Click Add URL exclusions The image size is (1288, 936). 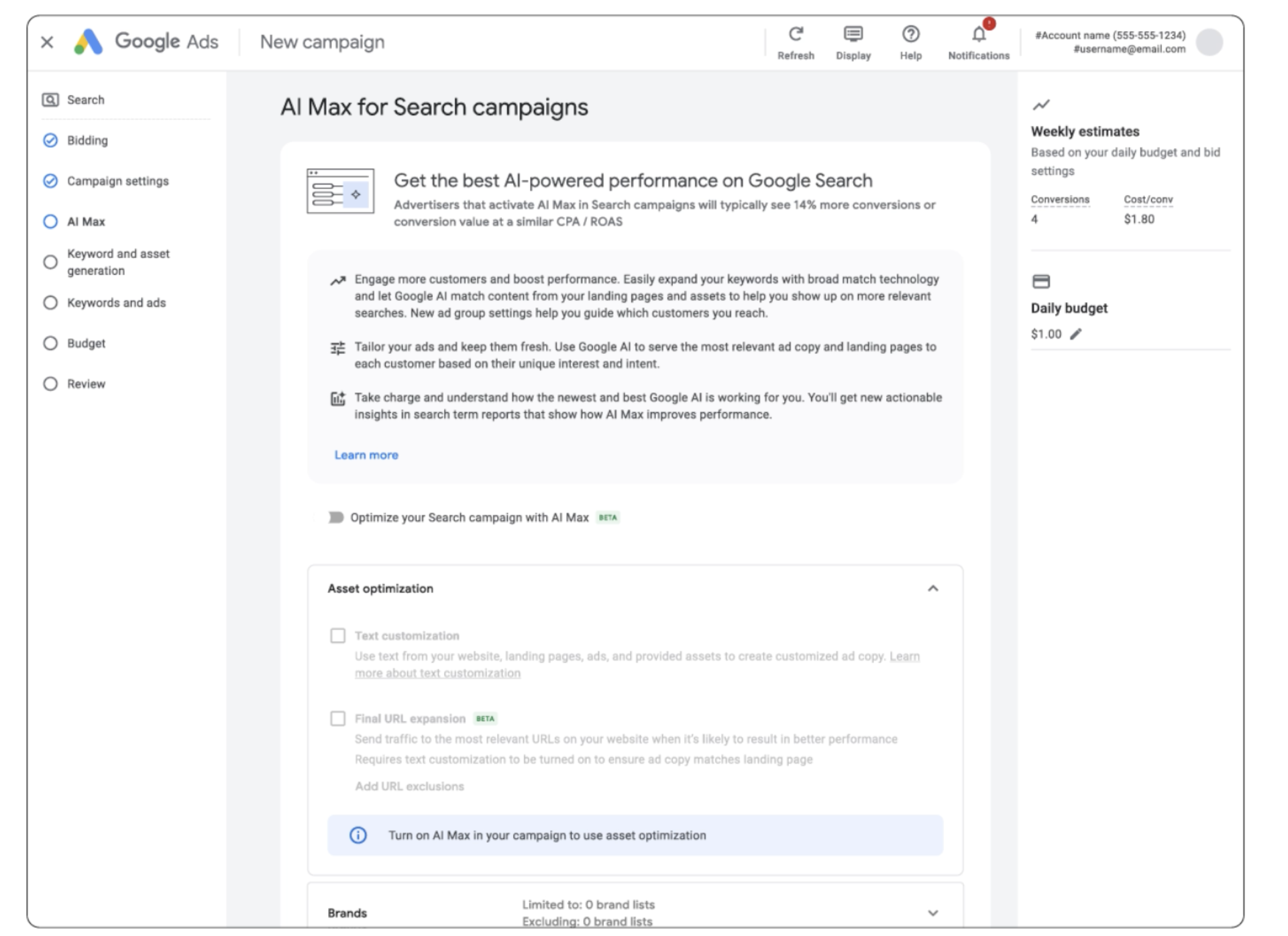(x=409, y=786)
